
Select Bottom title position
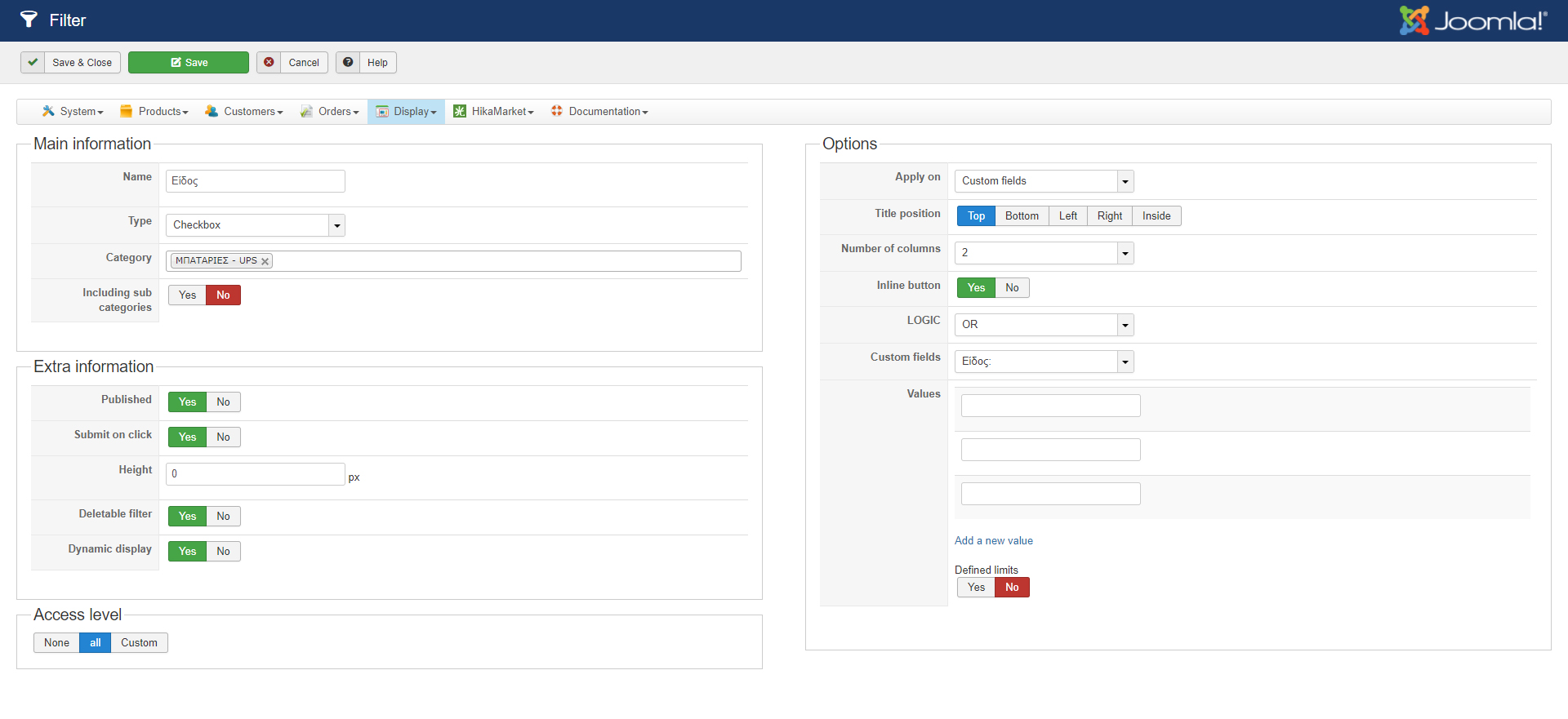[x=1022, y=215]
